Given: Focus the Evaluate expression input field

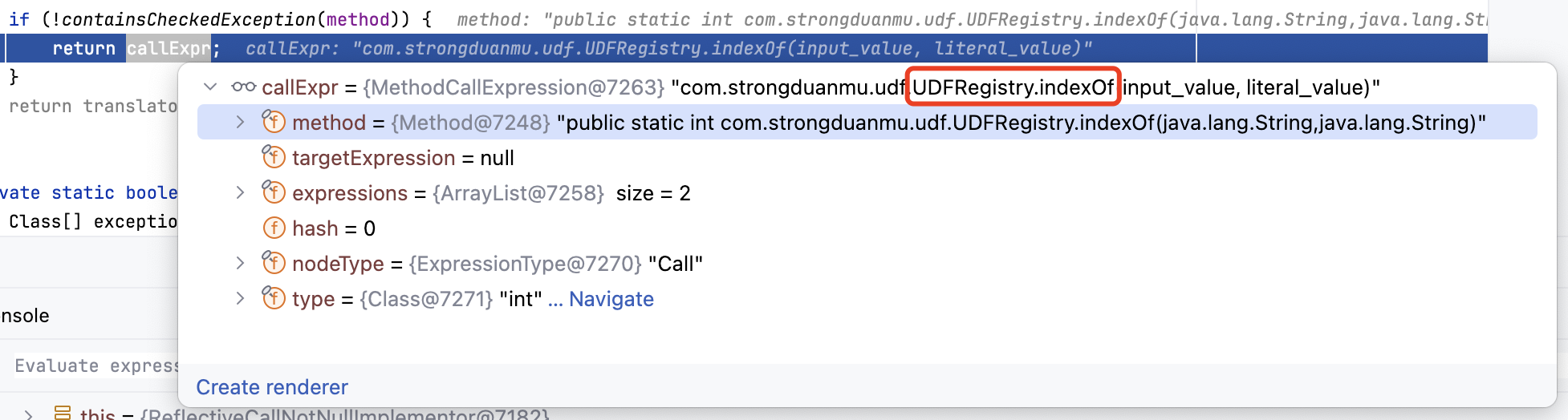Looking at the screenshot, I should (x=96, y=365).
